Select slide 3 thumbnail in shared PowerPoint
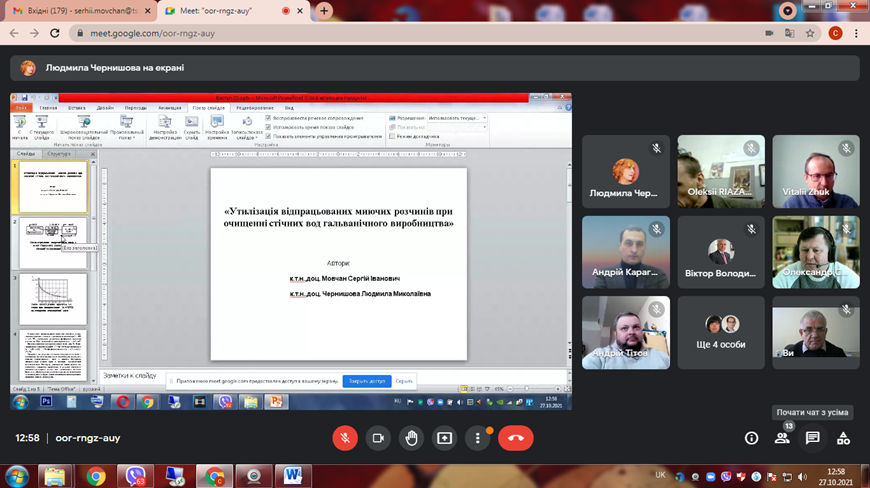This screenshot has height=488, width=870. pos(53,299)
